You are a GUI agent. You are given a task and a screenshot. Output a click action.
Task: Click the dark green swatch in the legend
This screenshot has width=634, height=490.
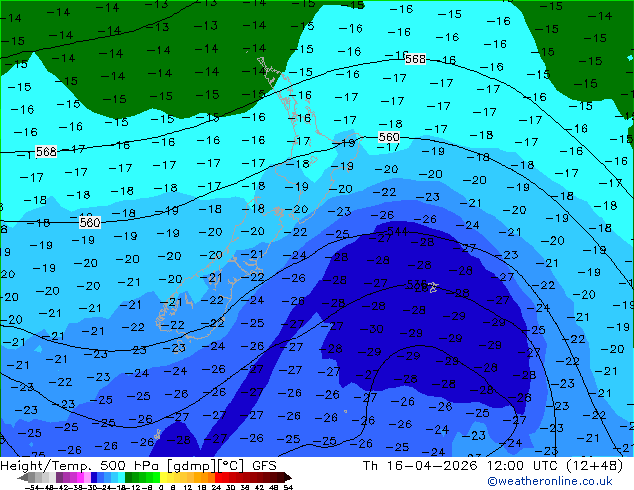tap(128, 477)
